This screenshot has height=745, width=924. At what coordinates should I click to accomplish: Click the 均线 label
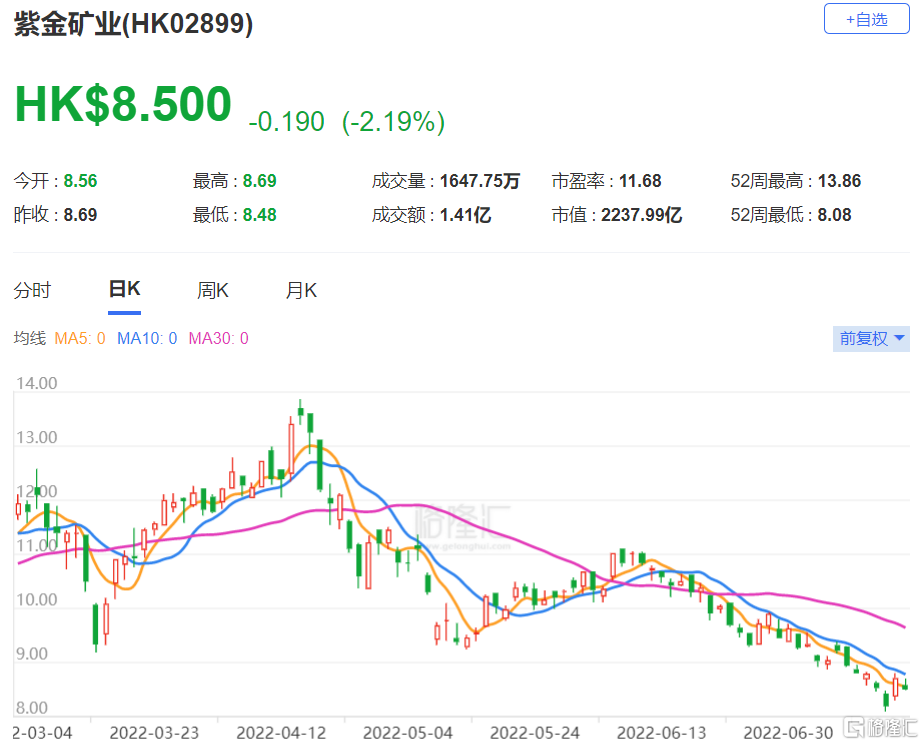click(x=29, y=338)
